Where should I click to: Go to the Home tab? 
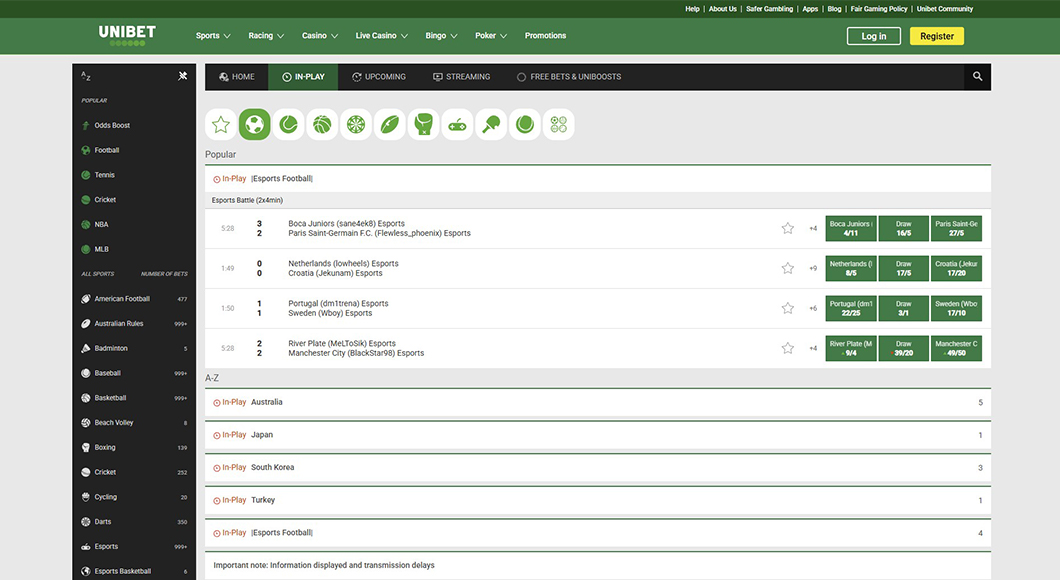point(237,76)
